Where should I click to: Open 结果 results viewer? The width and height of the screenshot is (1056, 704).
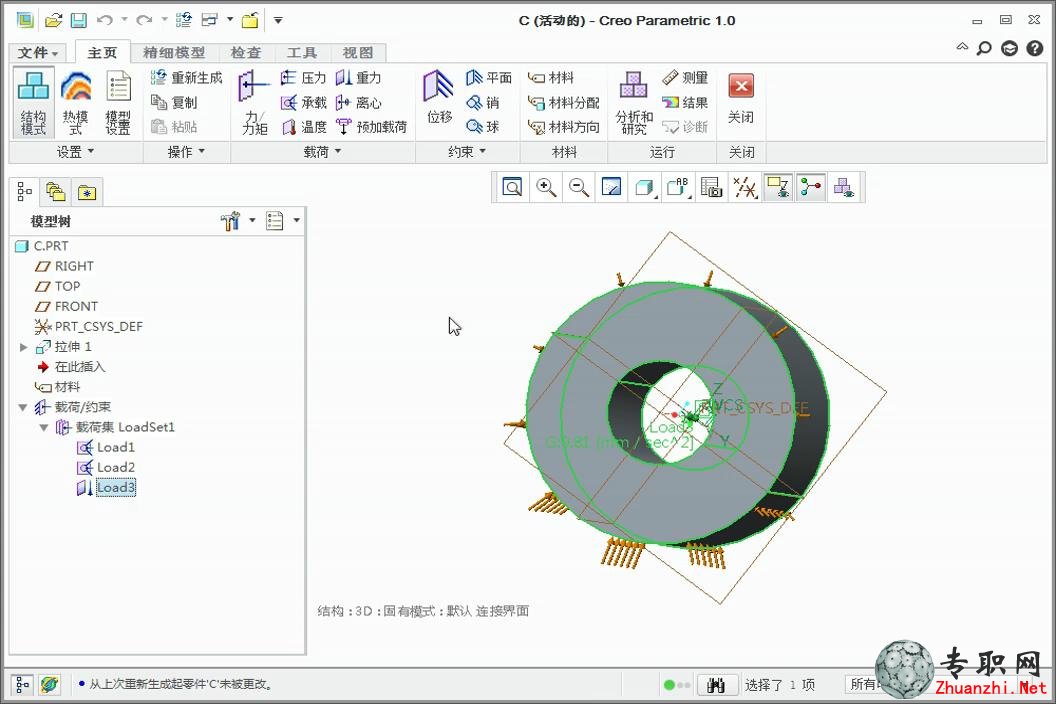point(685,102)
